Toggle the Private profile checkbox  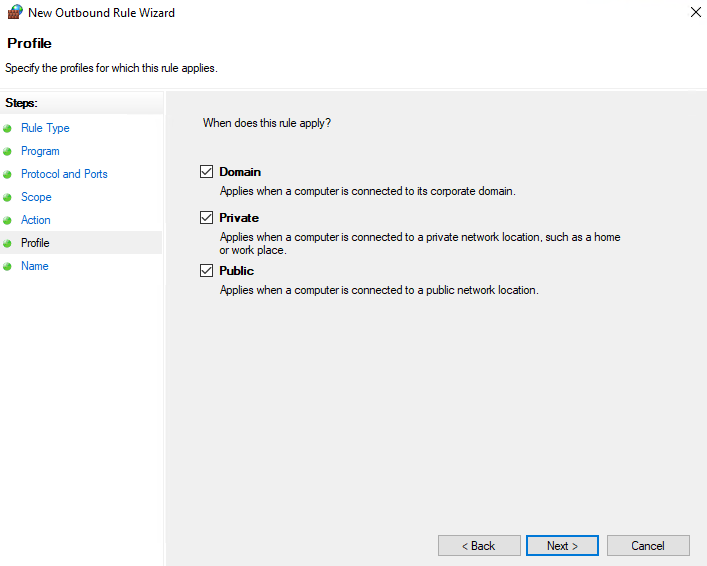point(207,218)
